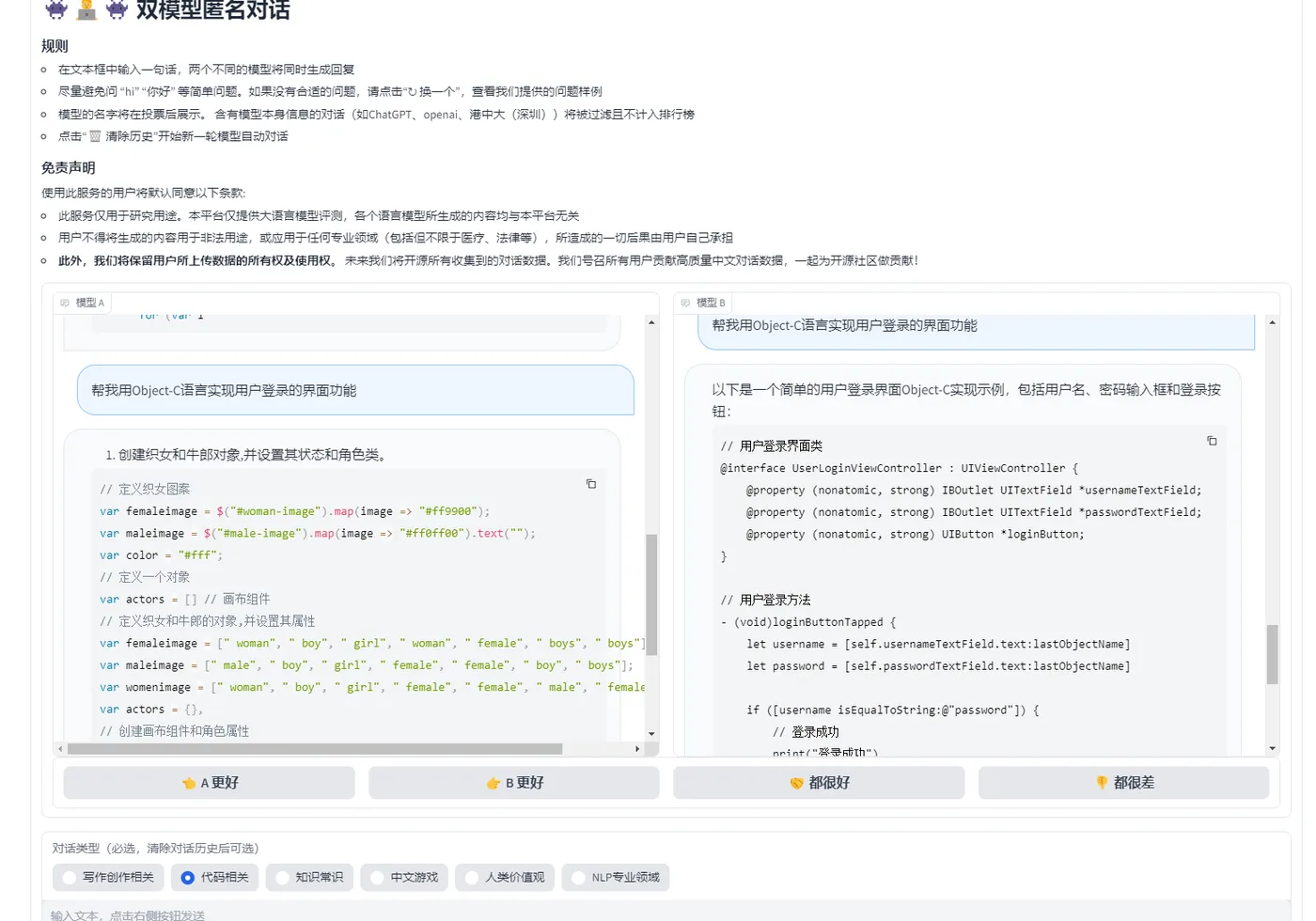Click '@interface UserLoginViewController' code line

pos(899,468)
